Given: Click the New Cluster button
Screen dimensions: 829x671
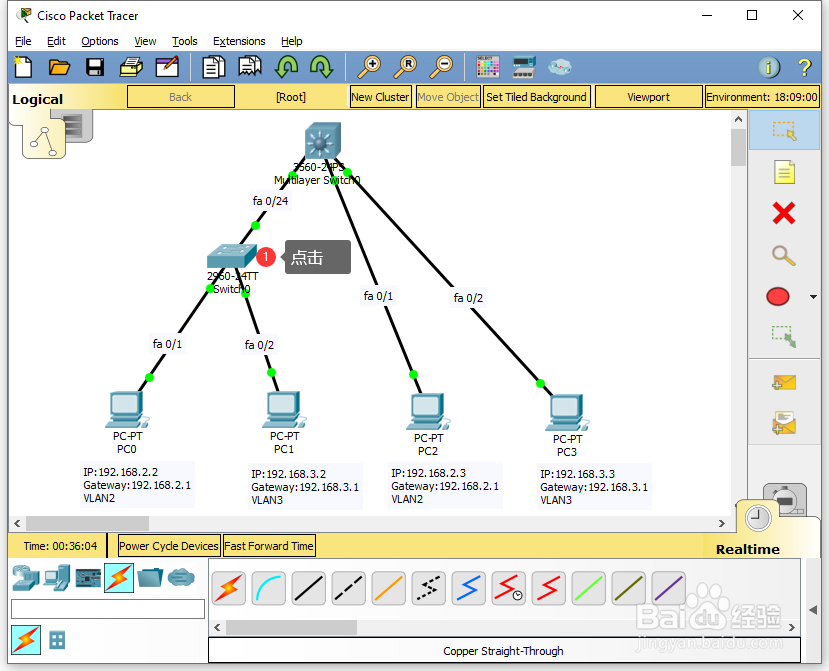Looking at the screenshot, I should tap(380, 97).
